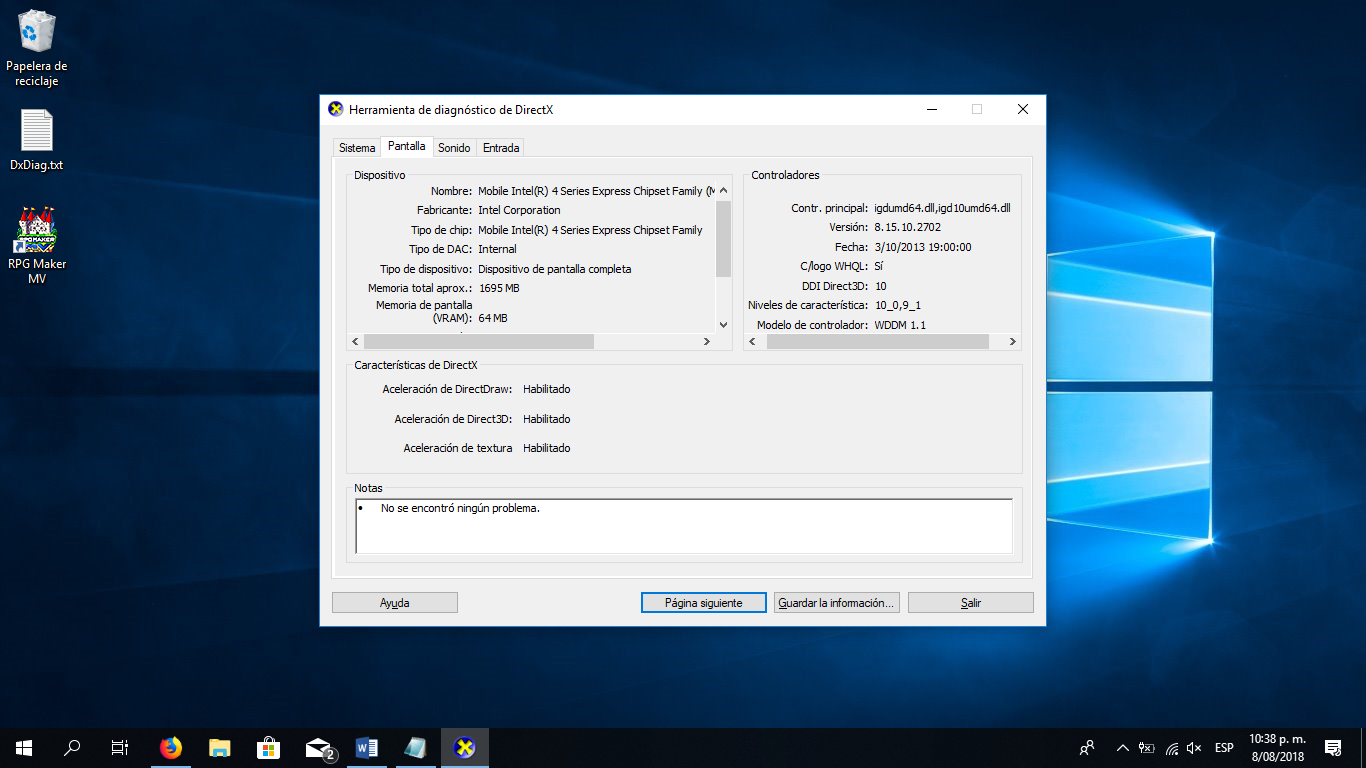Click "Intel Corporation" manufacturer value
Screen dimensions: 1366x768
pos(519,210)
